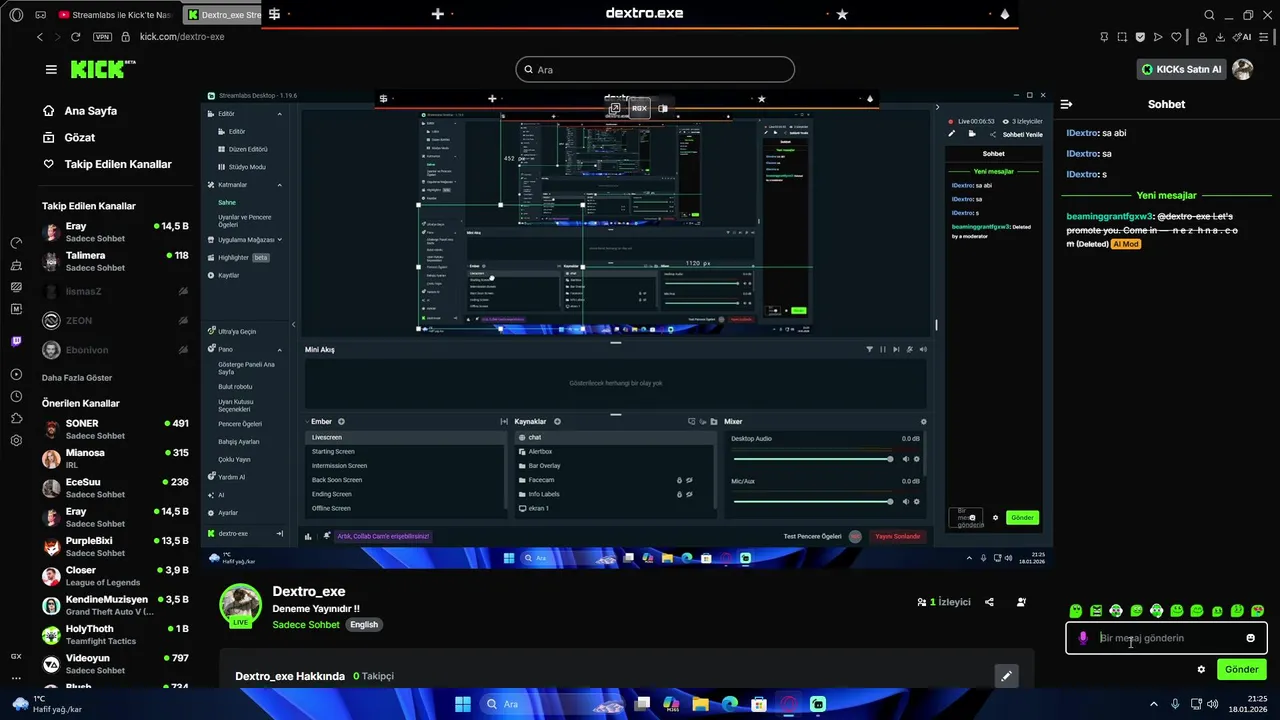1280x720 pixels.
Task: Click Sadece Sohbet category under stream title
Action: [306, 625]
